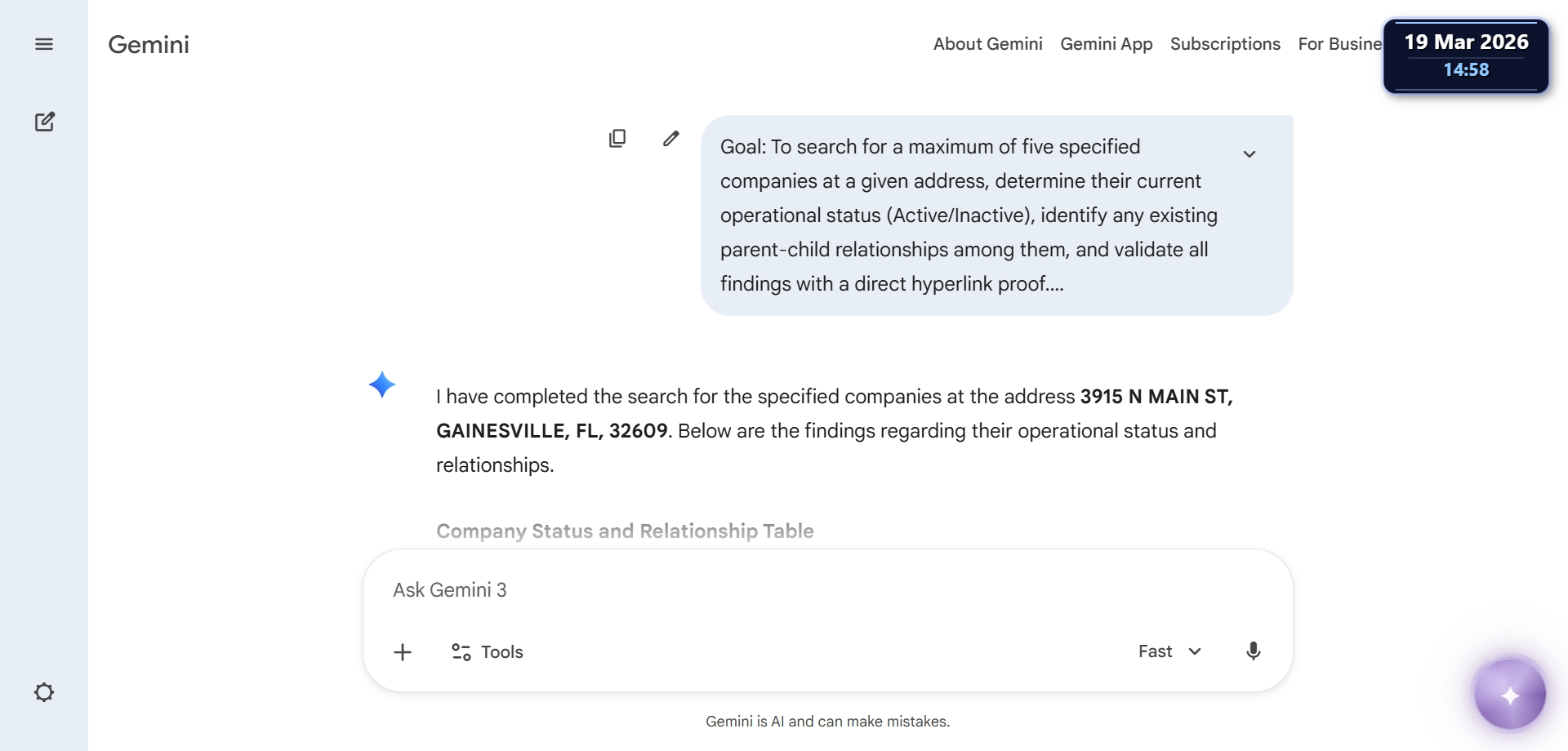Image resolution: width=1568 pixels, height=751 pixels.
Task: Click the Gemini logo text
Action: [149, 44]
